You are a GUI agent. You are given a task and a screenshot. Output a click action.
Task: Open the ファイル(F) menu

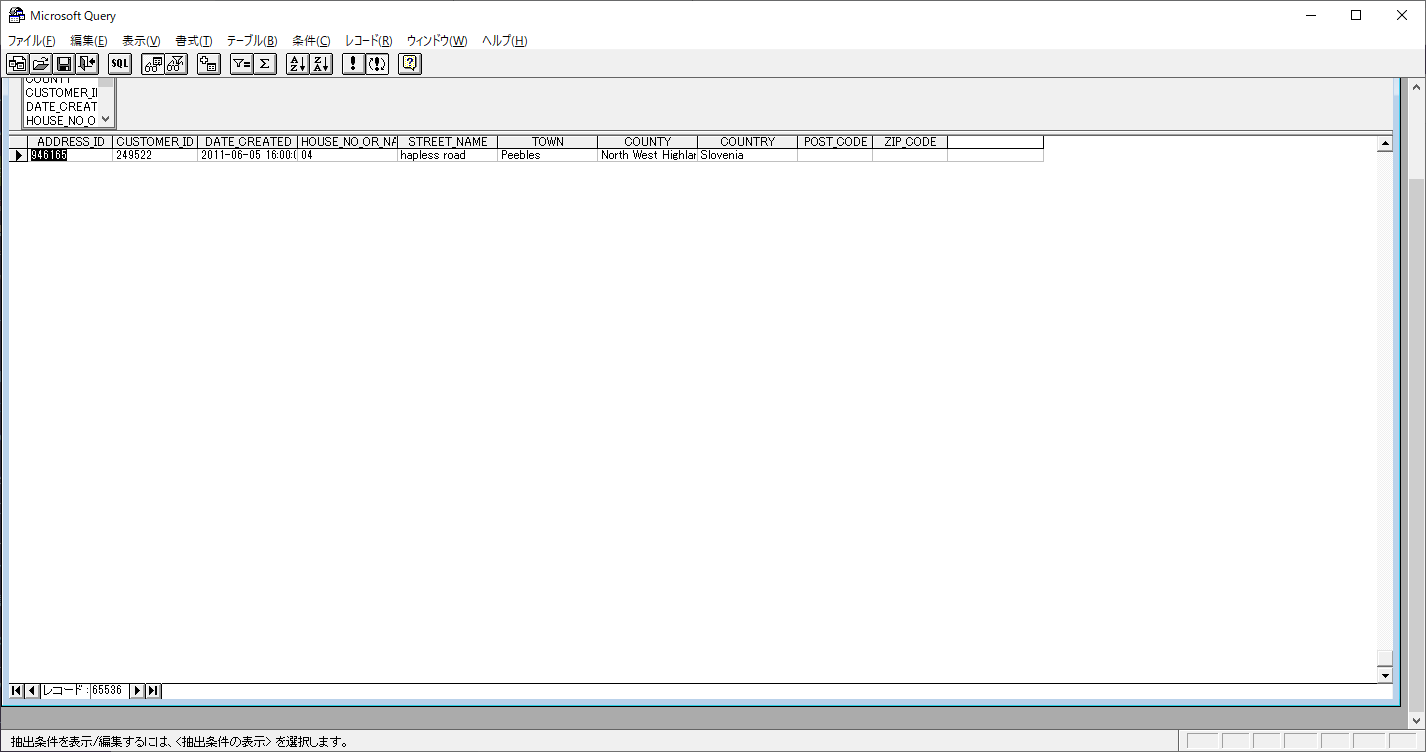click(x=31, y=41)
